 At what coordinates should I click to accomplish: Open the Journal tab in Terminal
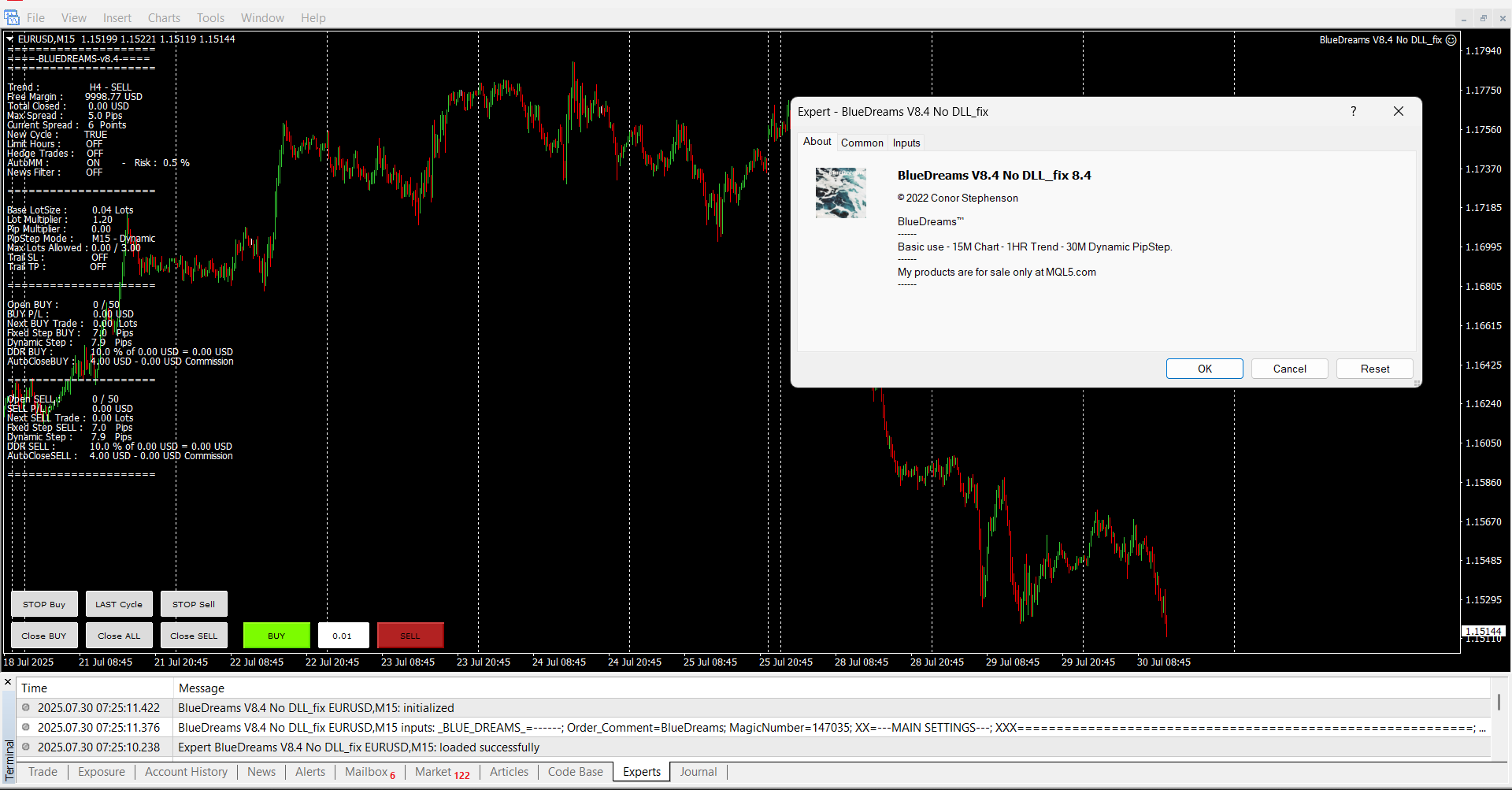(698, 772)
